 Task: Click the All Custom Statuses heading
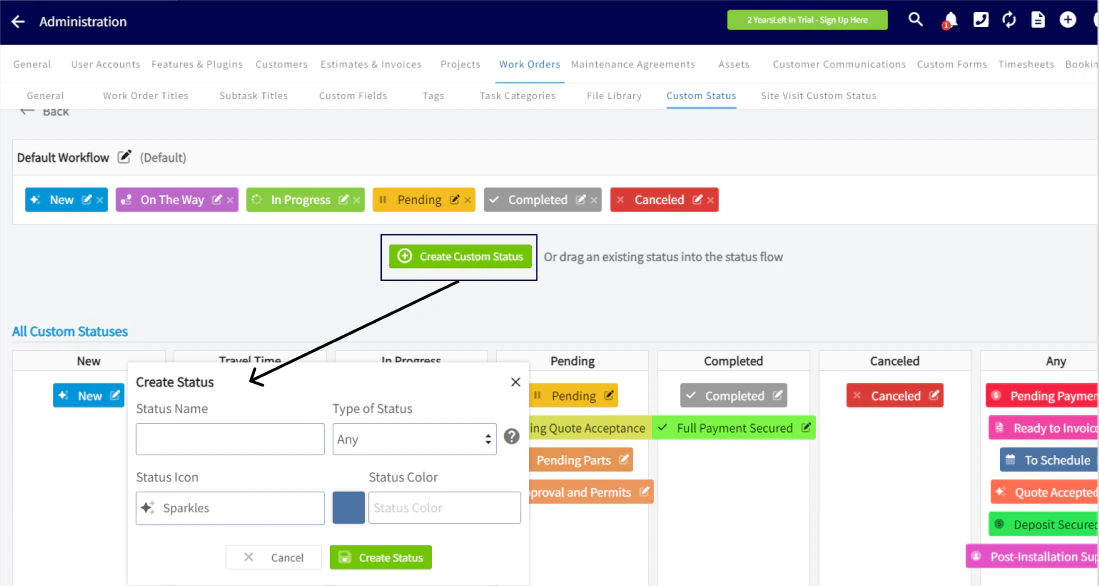(x=69, y=331)
